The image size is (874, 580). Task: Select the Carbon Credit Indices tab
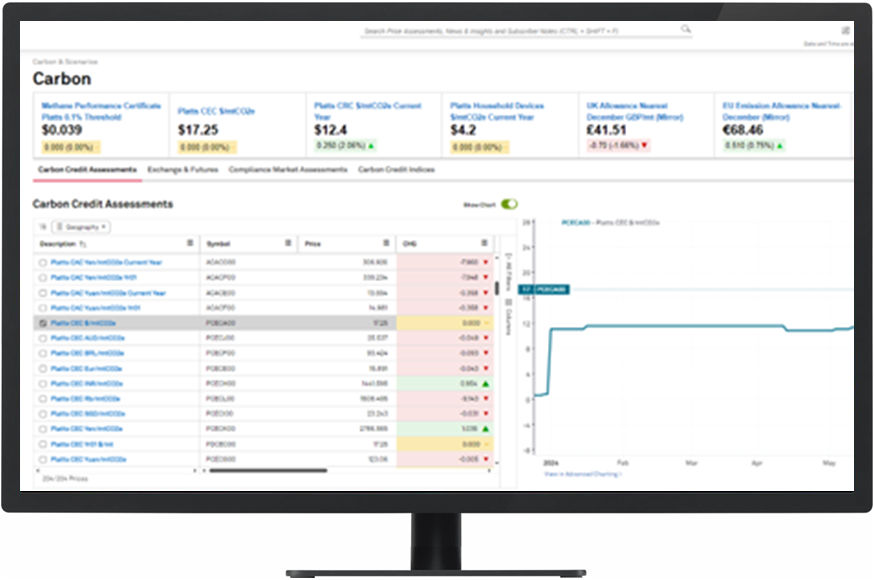[396, 170]
